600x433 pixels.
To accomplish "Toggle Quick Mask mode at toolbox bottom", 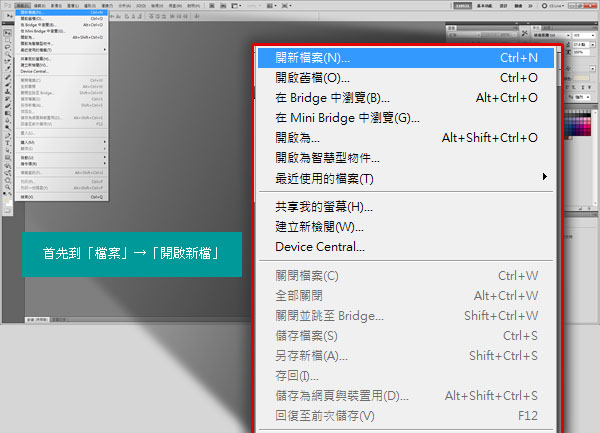I will coord(8,211).
